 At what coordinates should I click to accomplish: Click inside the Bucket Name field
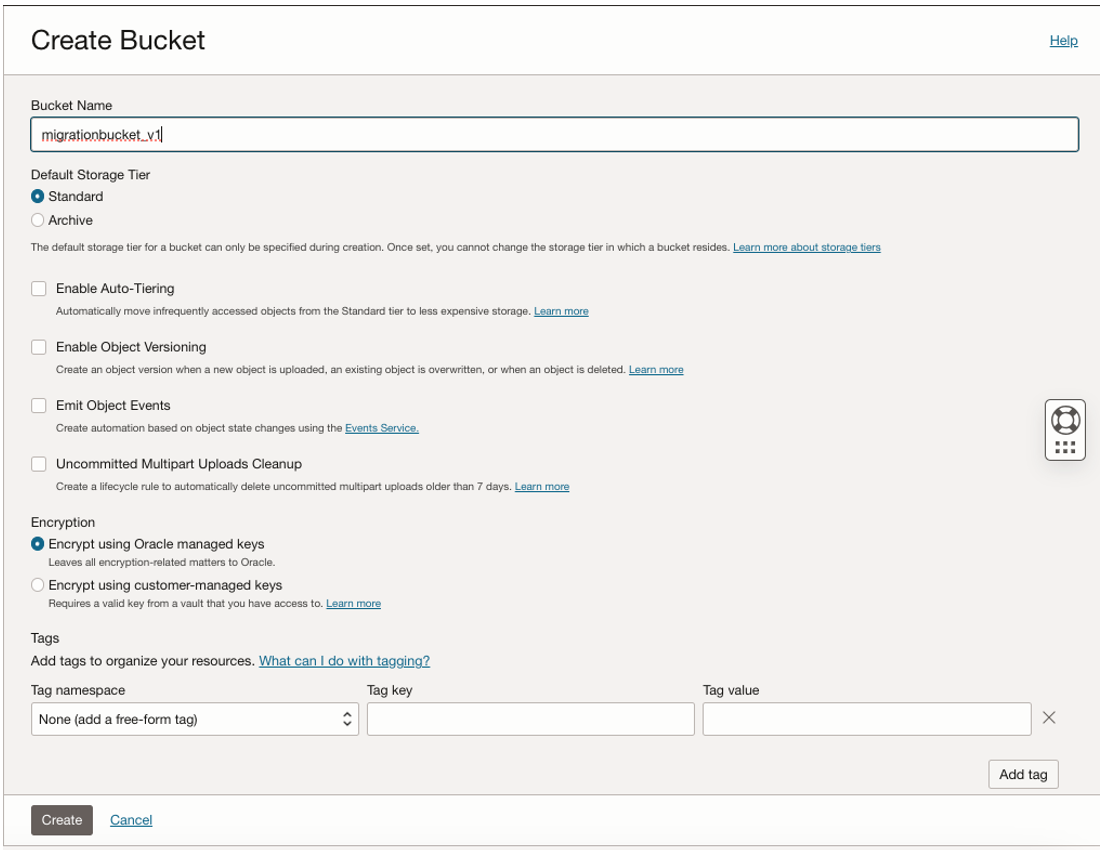pyautogui.click(x=550, y=134)
